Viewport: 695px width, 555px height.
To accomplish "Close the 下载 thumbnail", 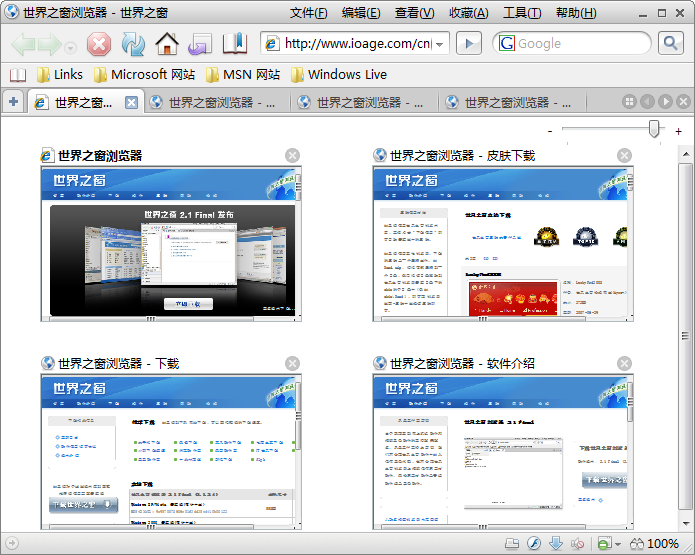I will [x=292, y=363].
